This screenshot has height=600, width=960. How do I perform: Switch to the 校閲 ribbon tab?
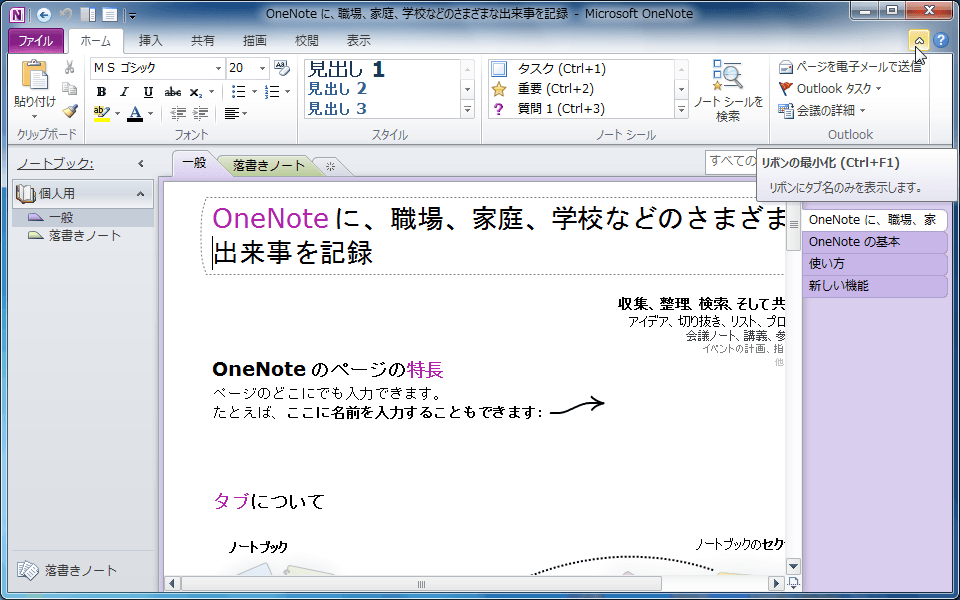(307, 41)
